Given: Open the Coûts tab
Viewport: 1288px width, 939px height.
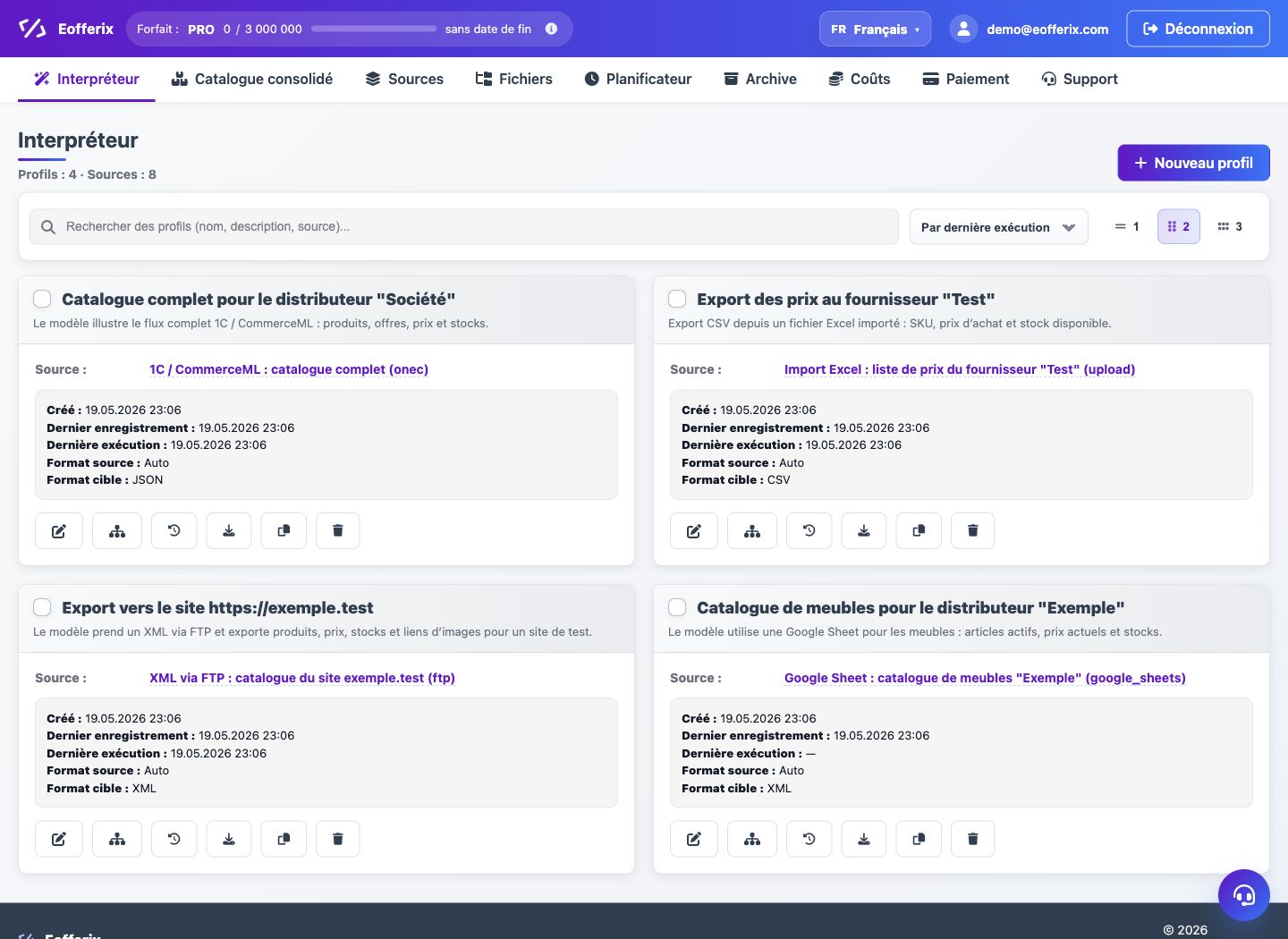Looking at the screenshot, I should 859,79.
